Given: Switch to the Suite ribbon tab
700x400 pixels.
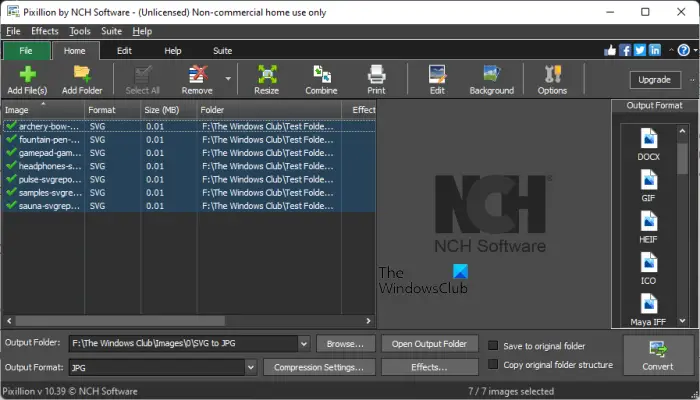Looking at the screenshot, I should coord(222,51).
